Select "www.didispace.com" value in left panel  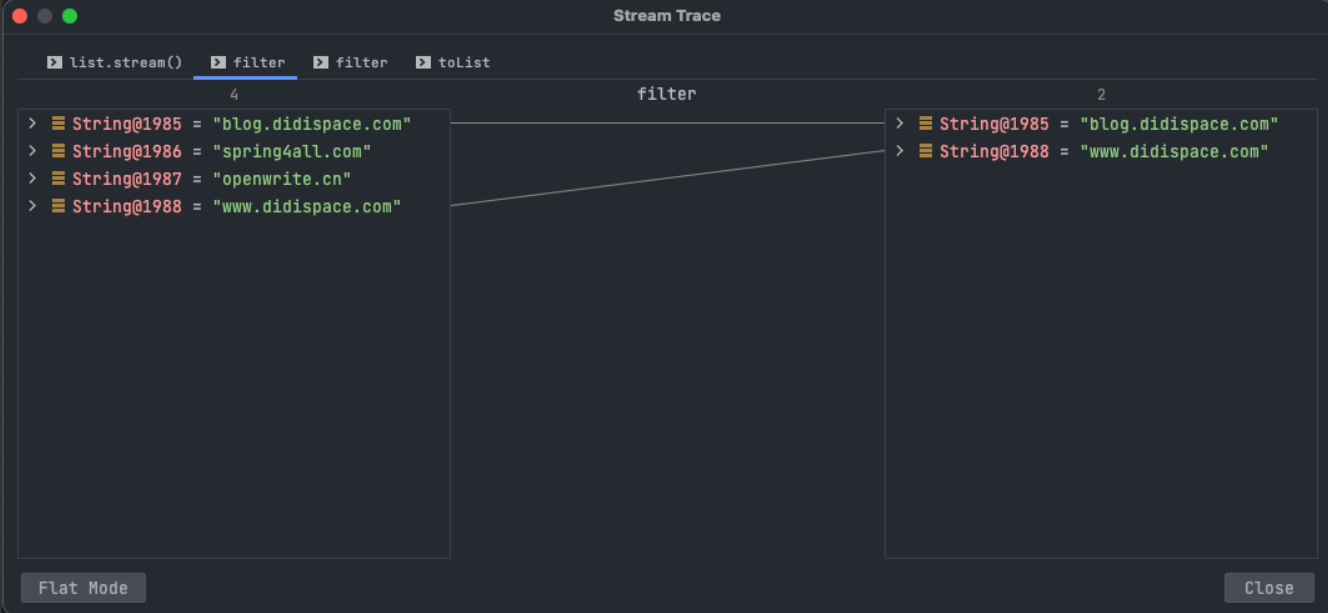coord(306,206)
